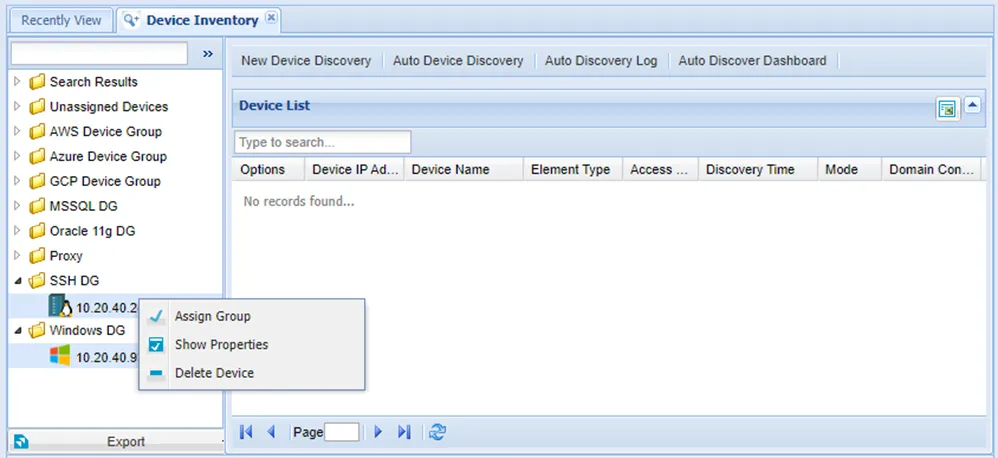
Task: Select the AWS Device Group folder icon
Action: click(x=38, y=131)
